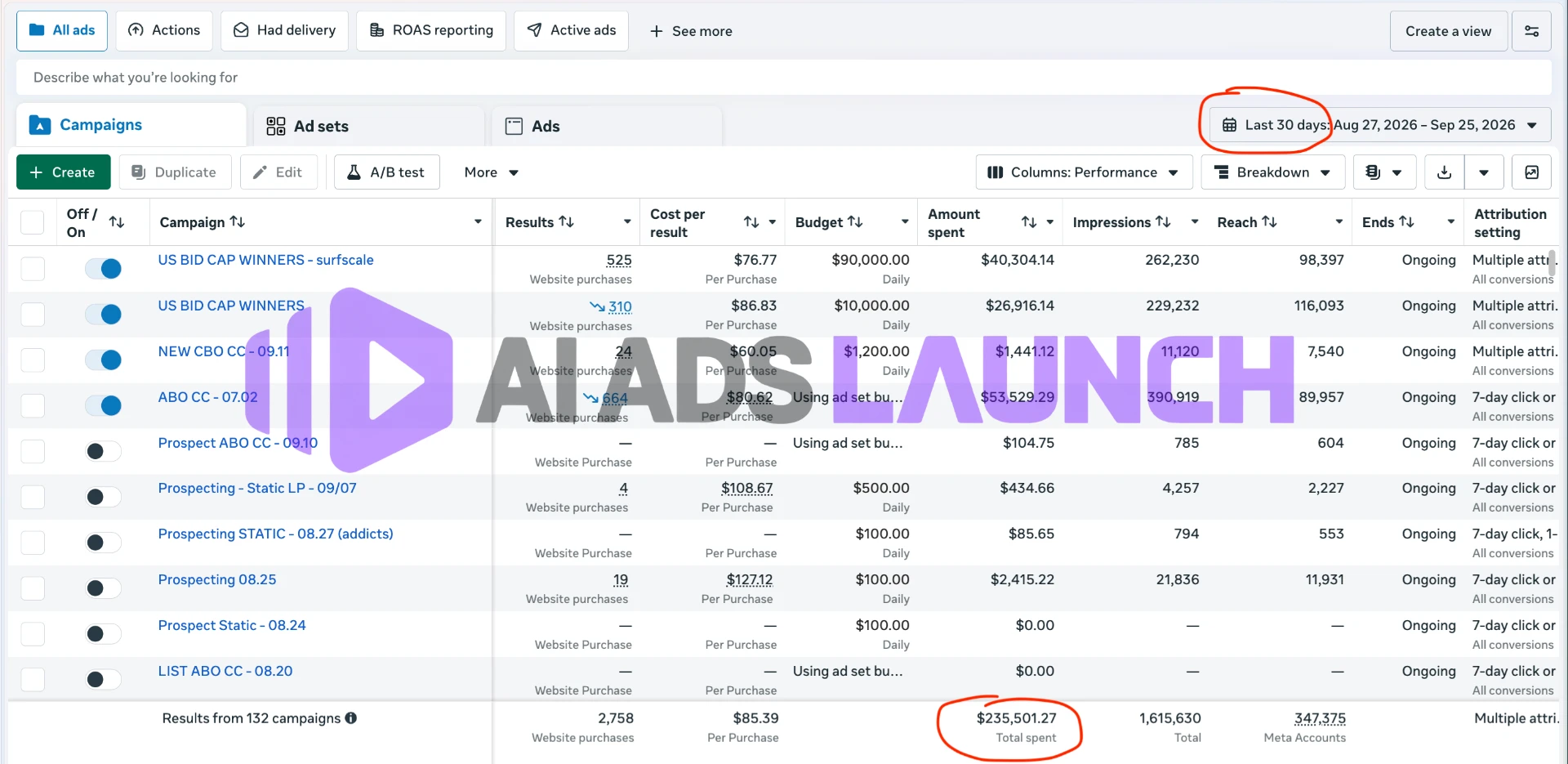
Task: Open the Breakdown dropdown
Action: (1272, 172)
